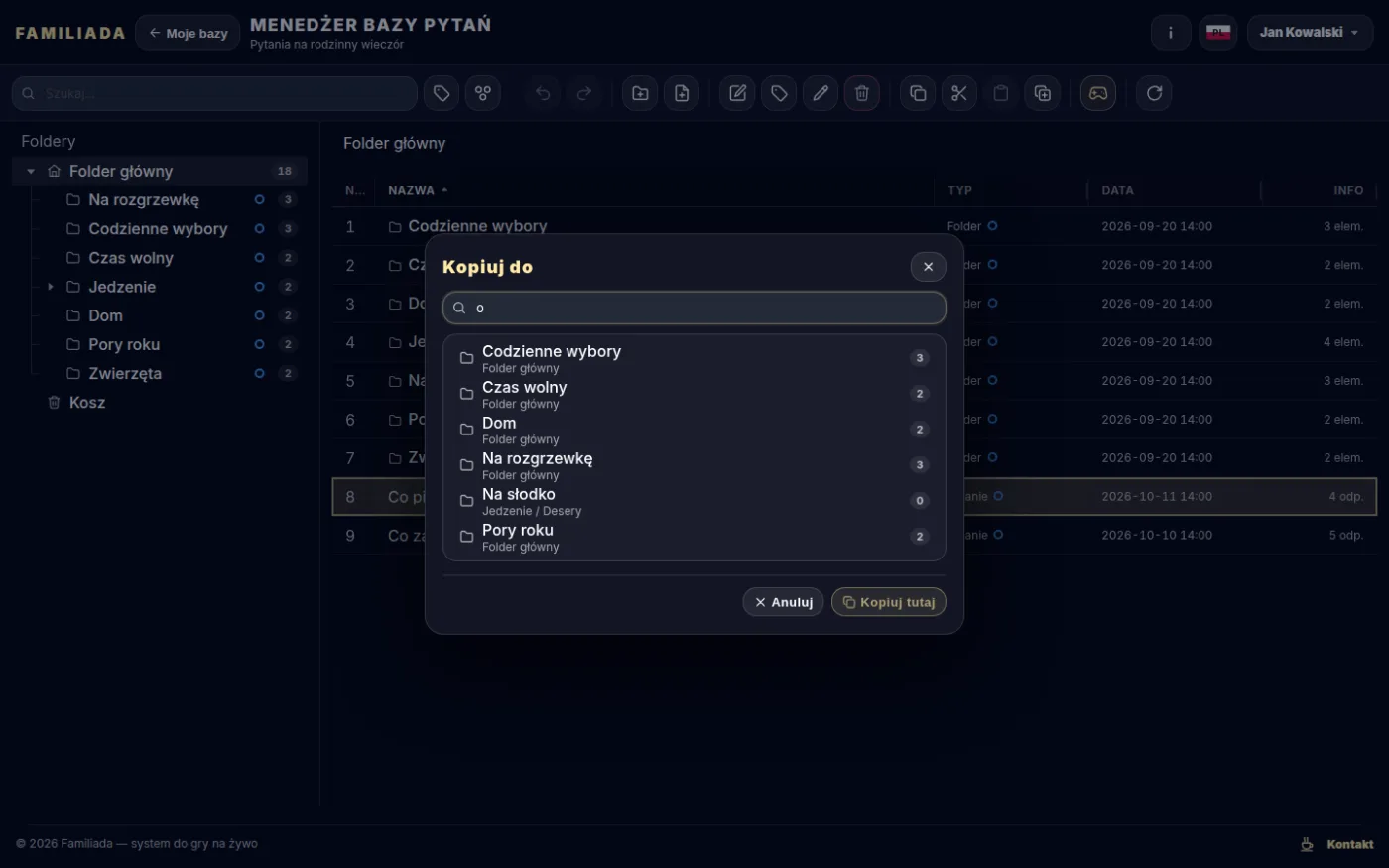Click the new folder toolbar icon
The width and height of the screenshot is (1389, 868).
(x=640, y=93)
